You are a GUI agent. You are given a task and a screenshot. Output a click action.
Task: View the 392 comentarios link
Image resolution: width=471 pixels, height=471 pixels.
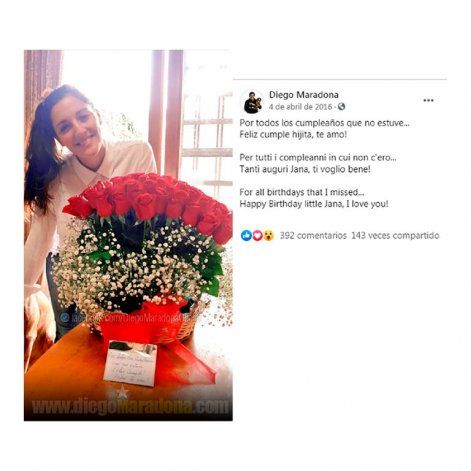(x=313, y=236)
